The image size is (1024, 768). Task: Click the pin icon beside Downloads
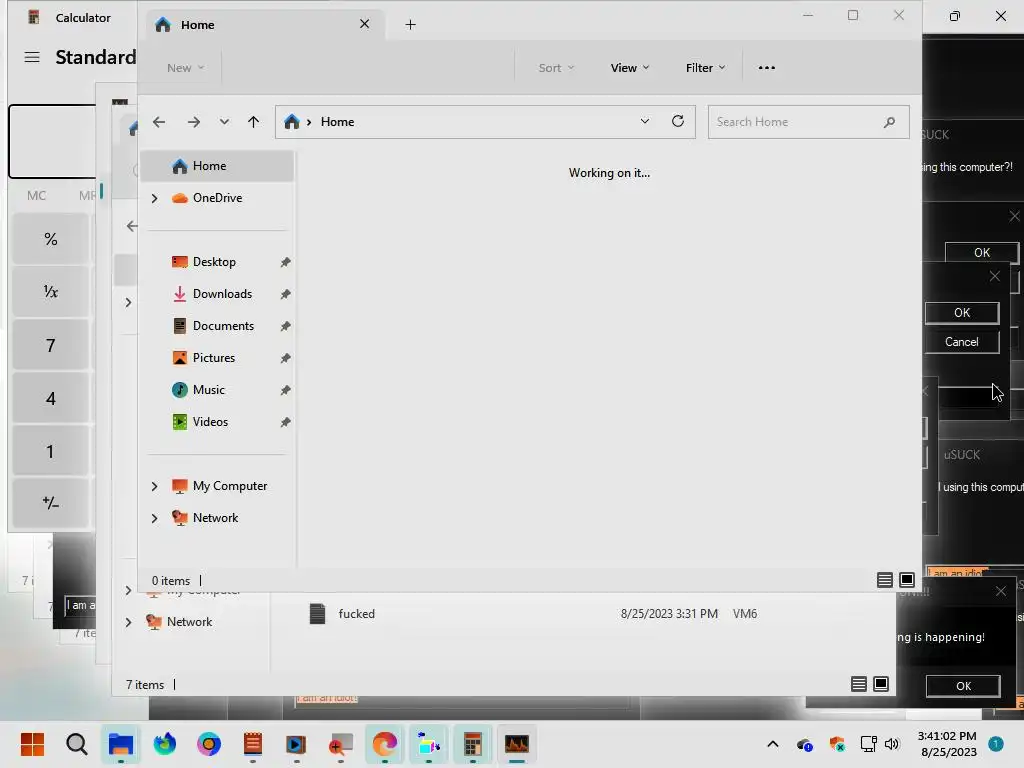tap(285, 294)
